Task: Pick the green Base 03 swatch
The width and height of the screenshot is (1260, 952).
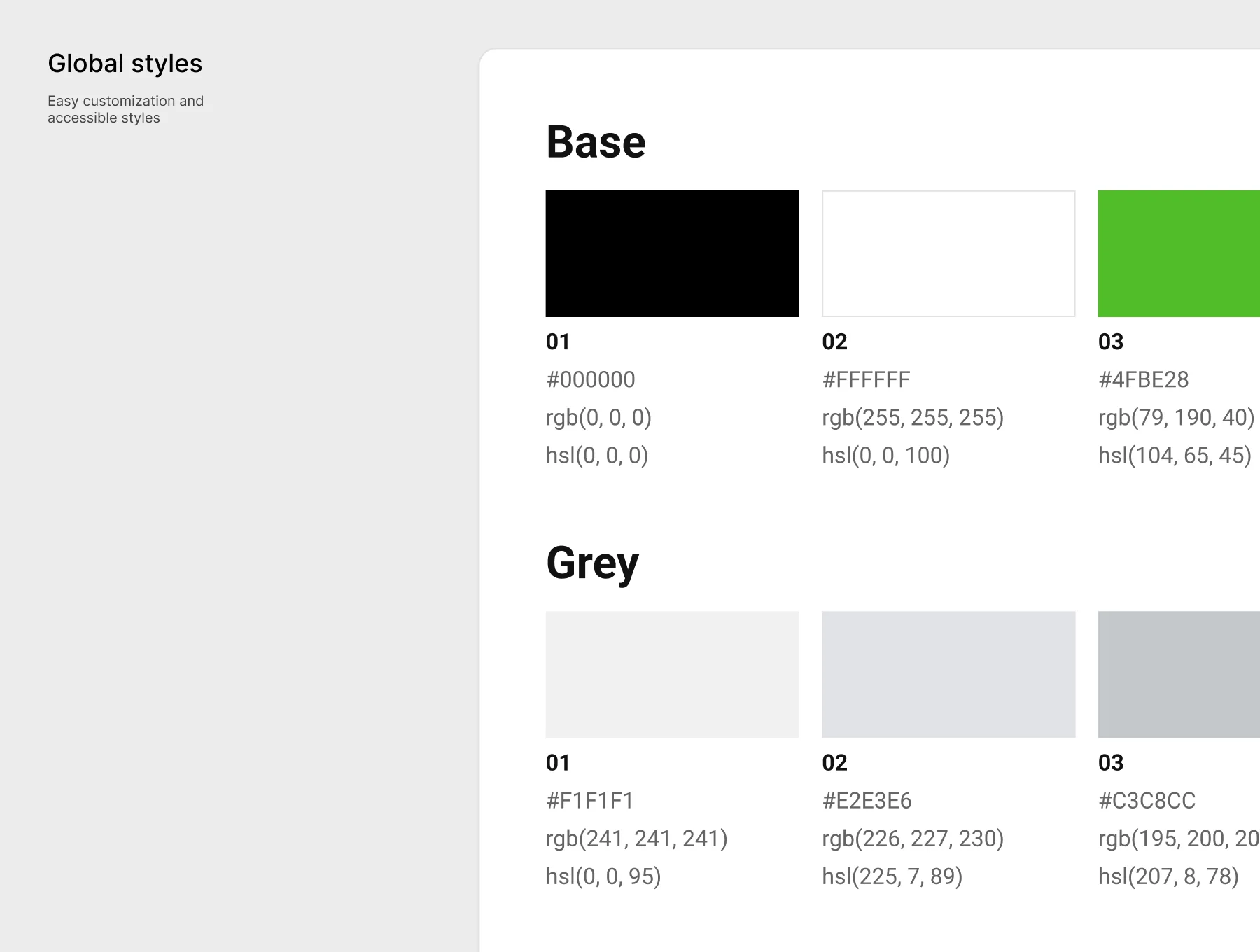Action: click(x=1179, y=253)
